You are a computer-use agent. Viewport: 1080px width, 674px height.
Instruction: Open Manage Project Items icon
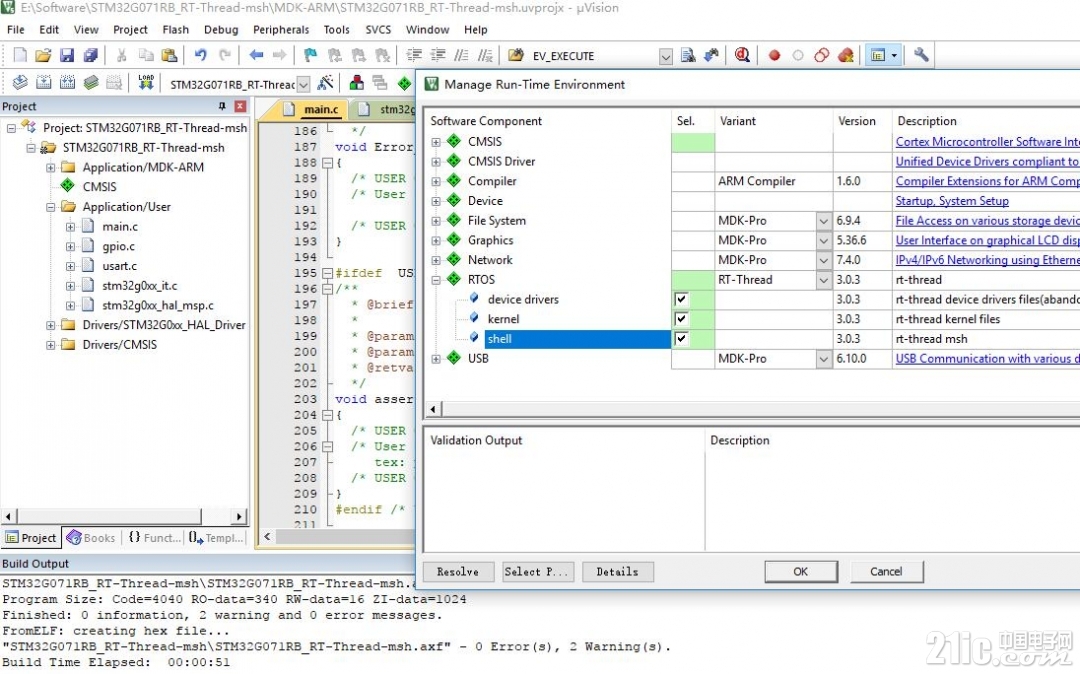356,83
